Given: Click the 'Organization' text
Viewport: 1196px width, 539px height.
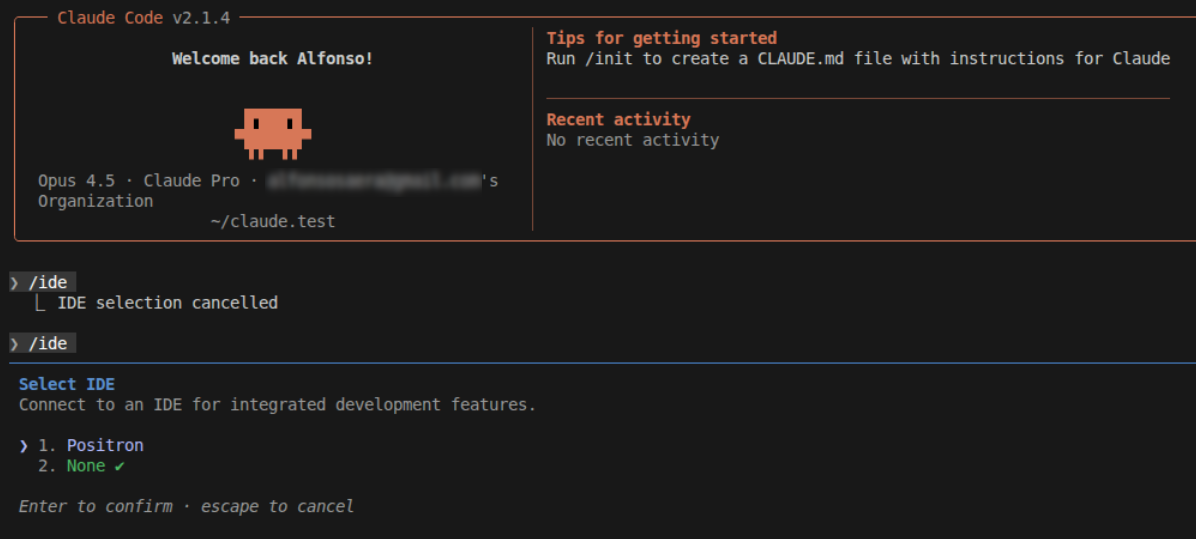Looking at the screenshot, I should click(95, 201).
